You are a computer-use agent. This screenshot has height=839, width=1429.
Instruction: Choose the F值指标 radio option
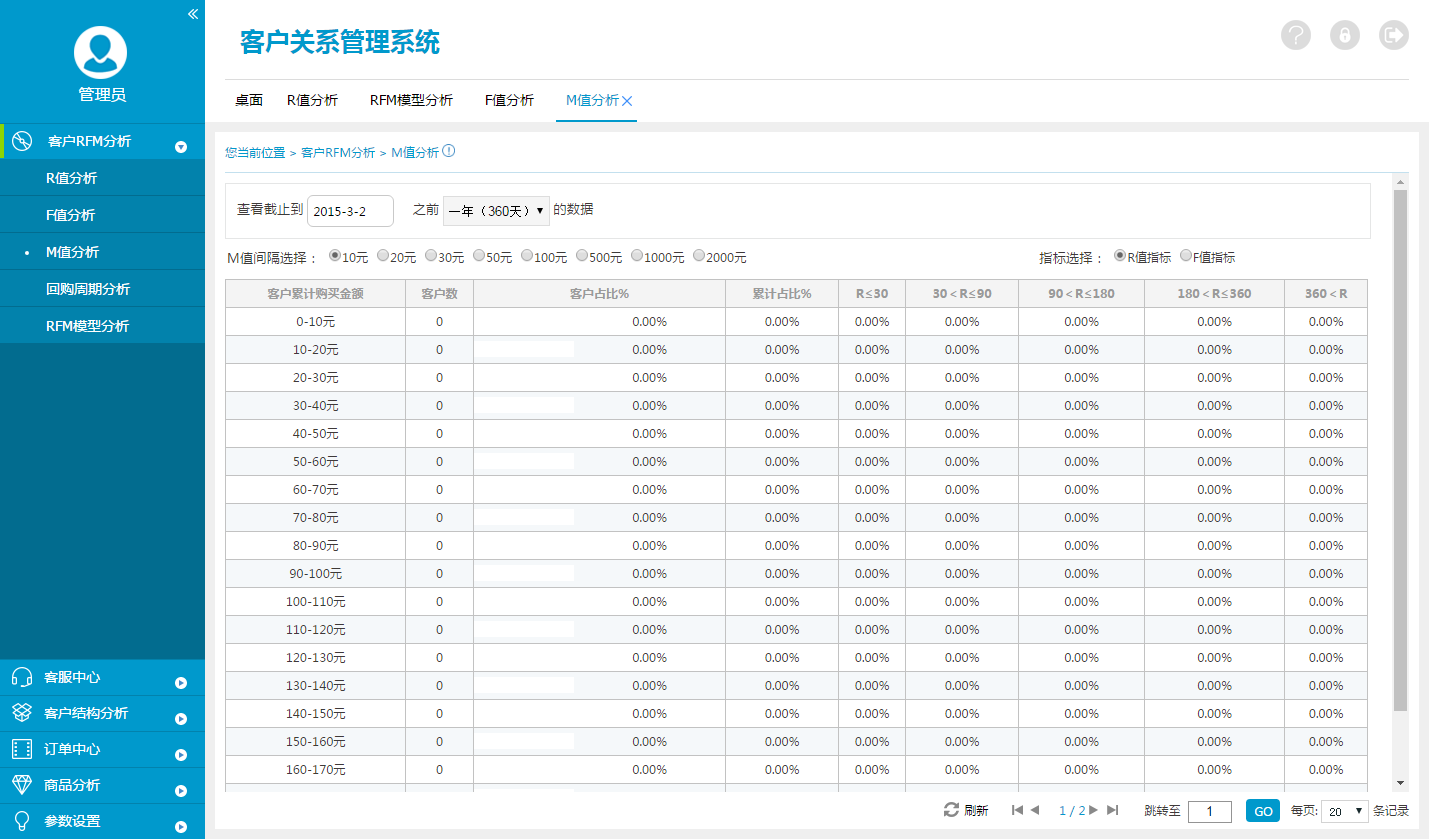[x=1186, y=256]
